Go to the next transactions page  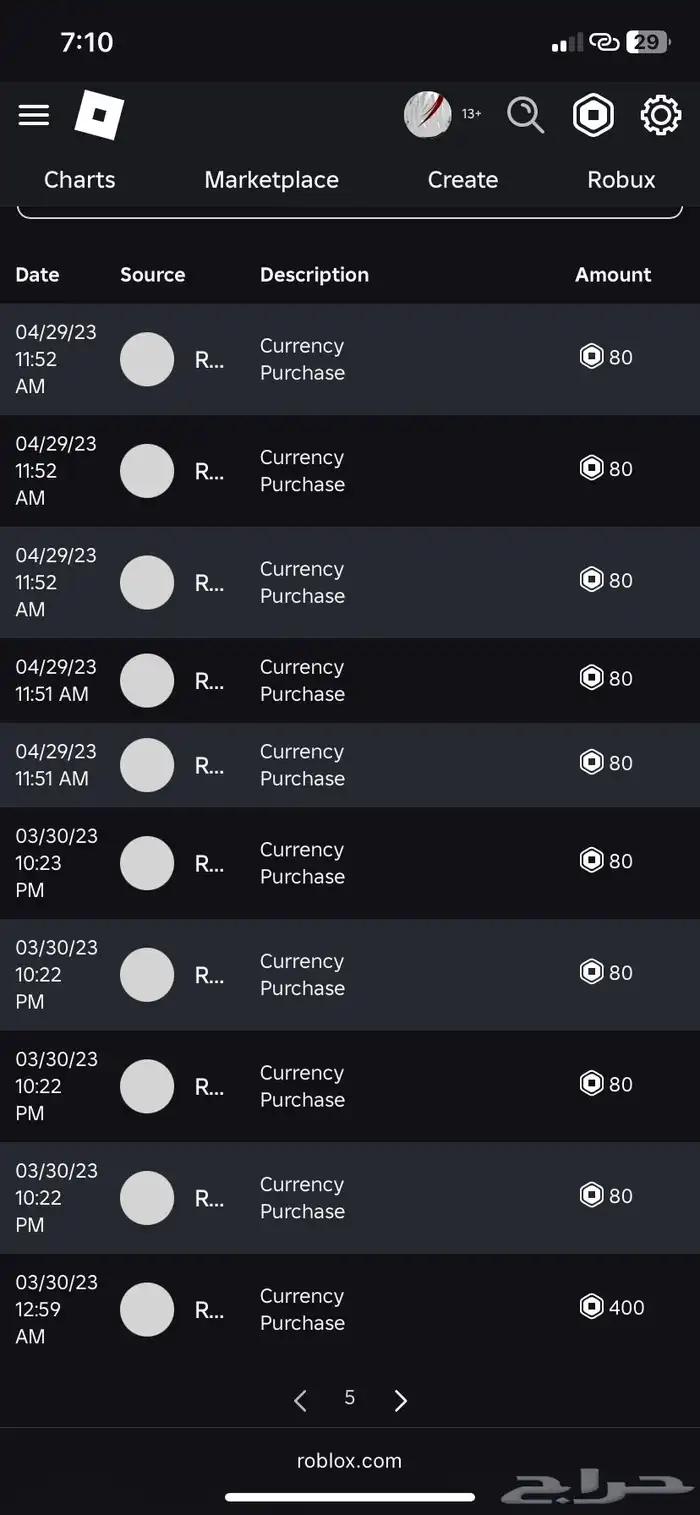400,1400
